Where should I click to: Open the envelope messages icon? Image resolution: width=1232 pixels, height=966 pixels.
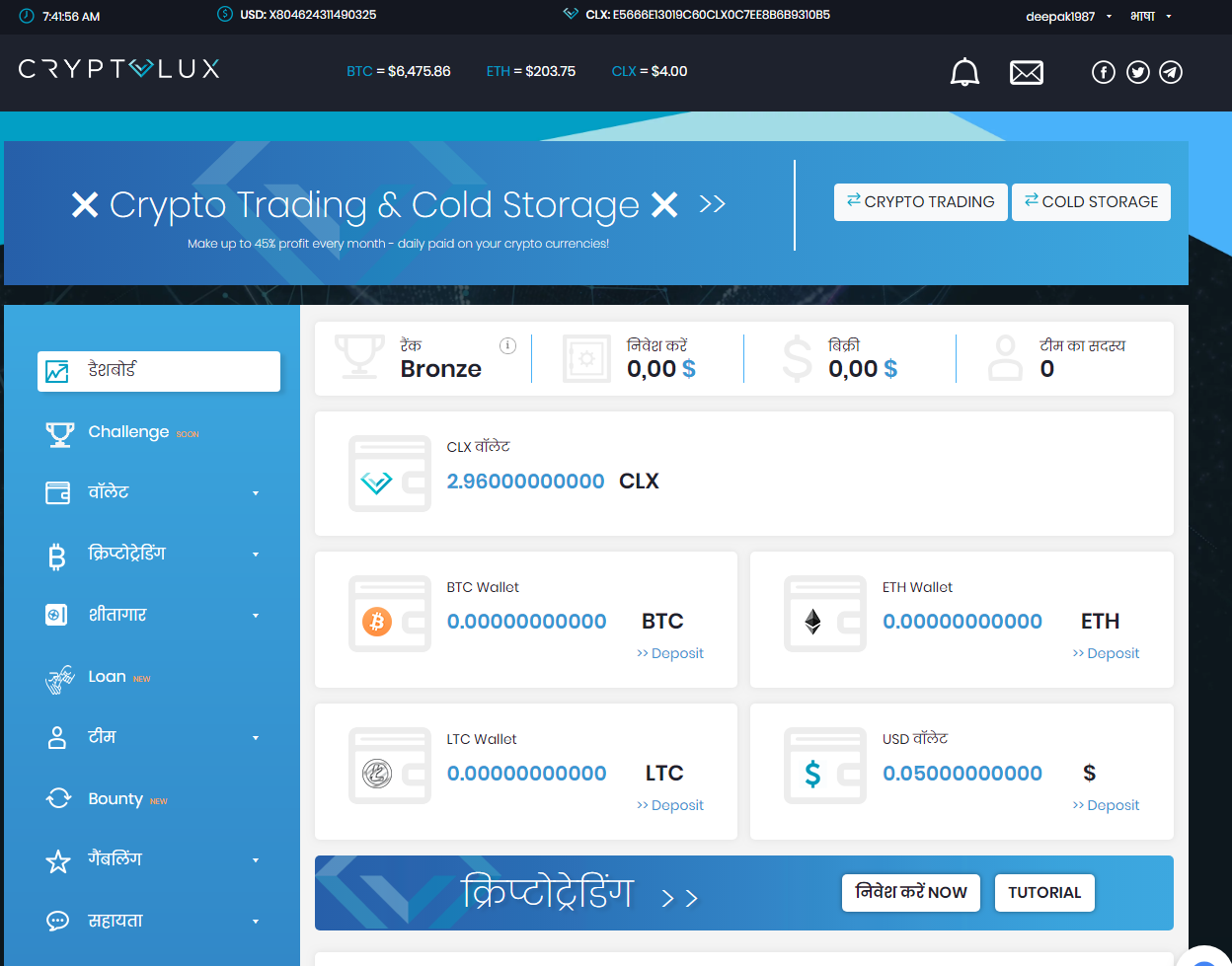point(1027,72)
